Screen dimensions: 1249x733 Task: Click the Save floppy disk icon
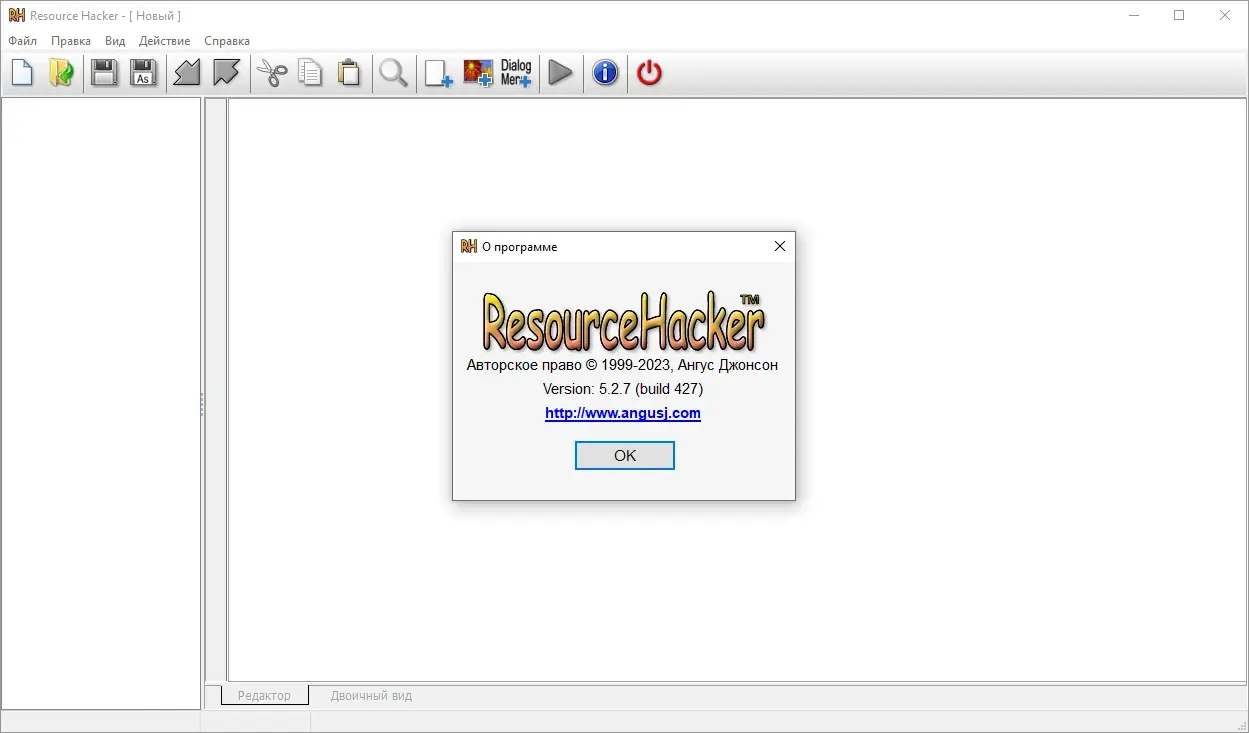coord(104,73)
